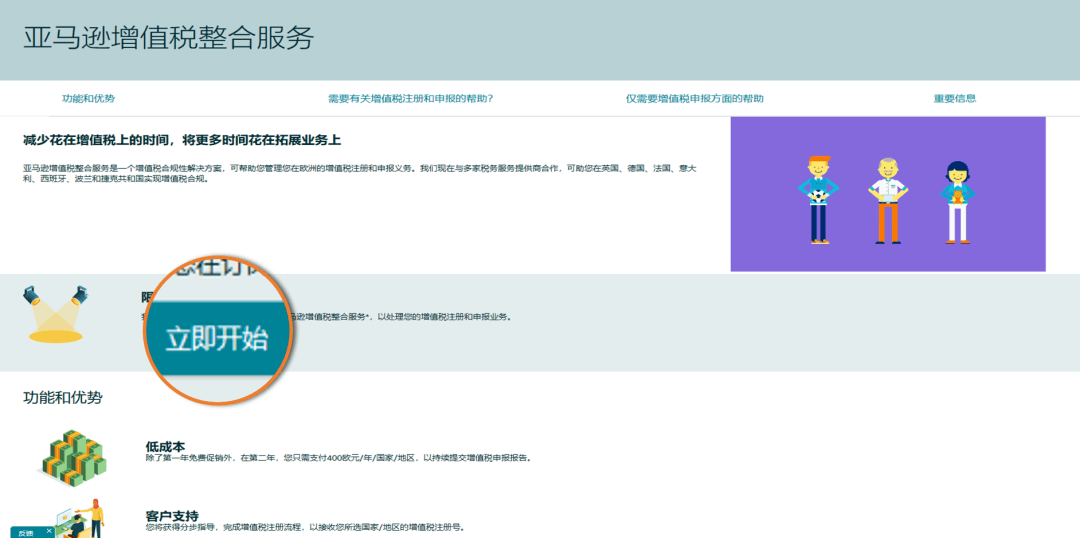Click the spotlight lamps icon
Viewport: 1080px width, 538px height.
coord(56,313)
